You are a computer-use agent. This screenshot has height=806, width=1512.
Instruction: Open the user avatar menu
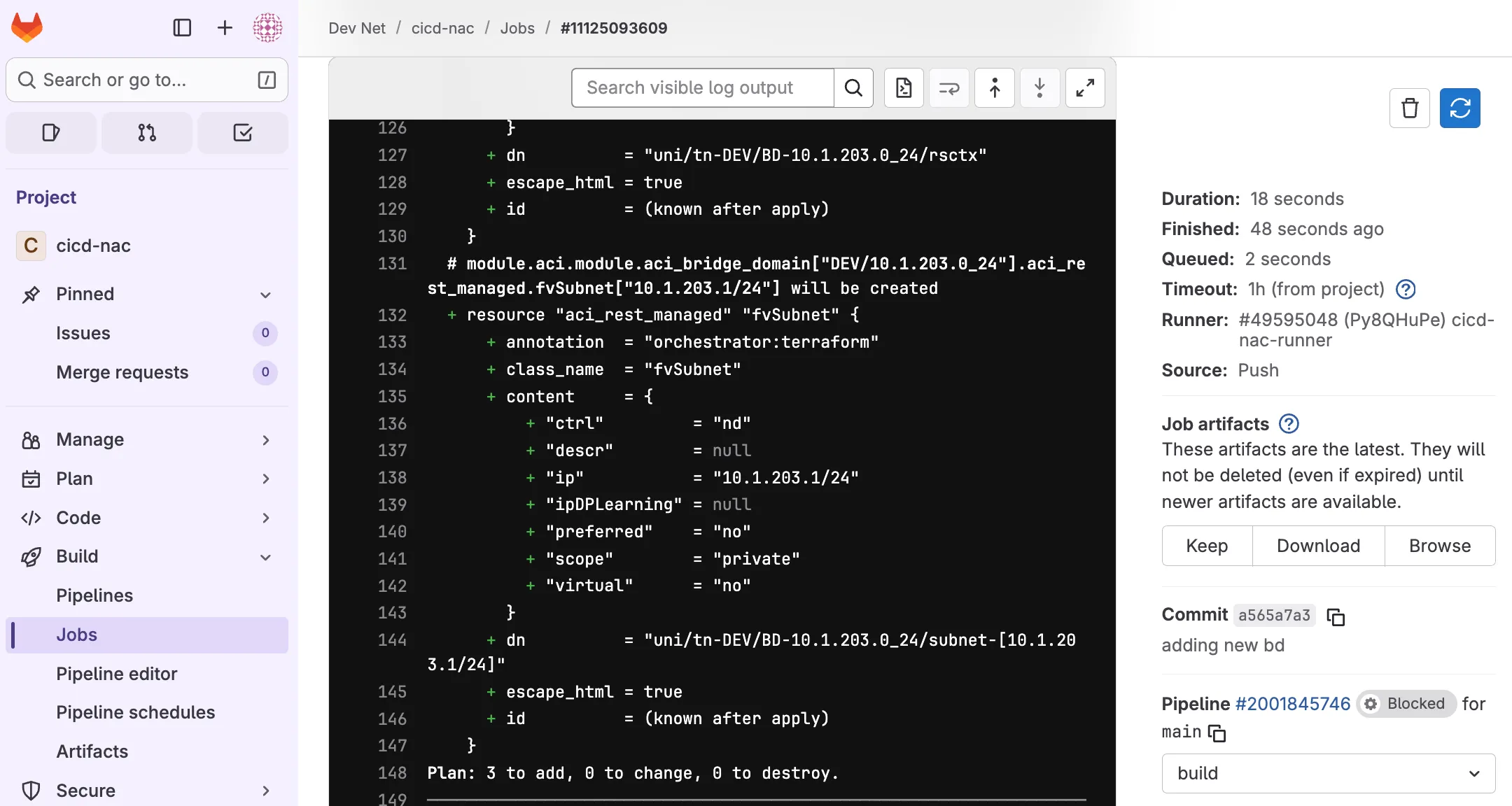[x=267, y=28]
